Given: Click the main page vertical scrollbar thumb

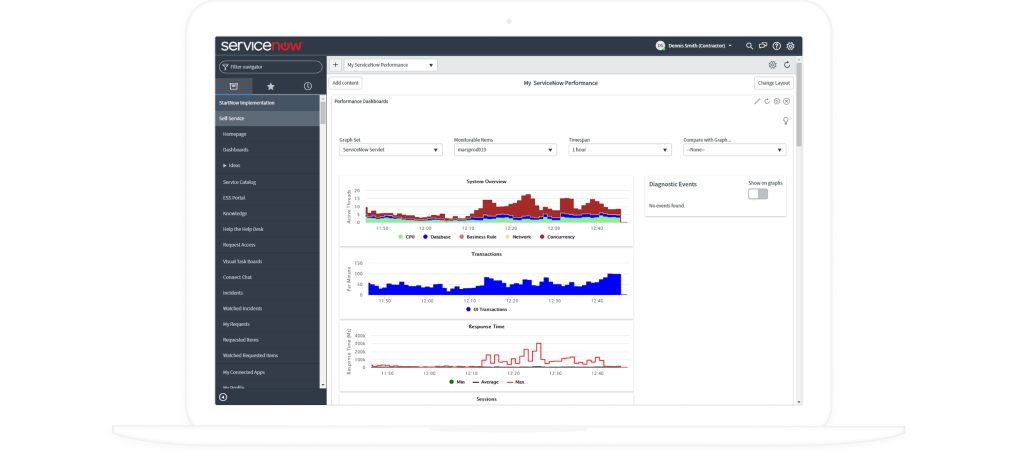Looking at the screenshot, I should pos(799,104).
